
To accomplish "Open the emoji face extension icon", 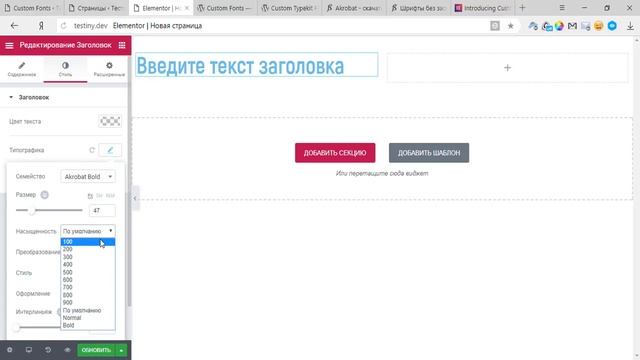I will pyautogui.click(x=598, y=26).
